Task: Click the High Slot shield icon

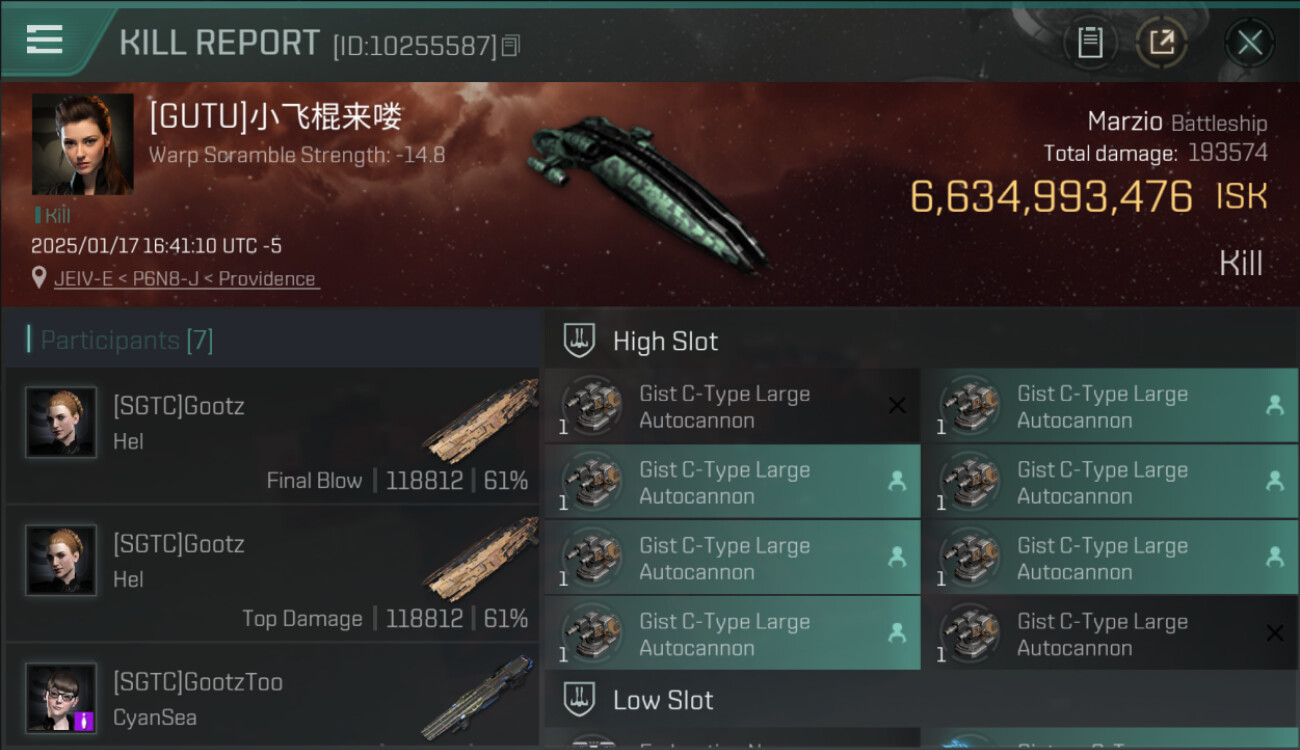Action: pos(579,340)
